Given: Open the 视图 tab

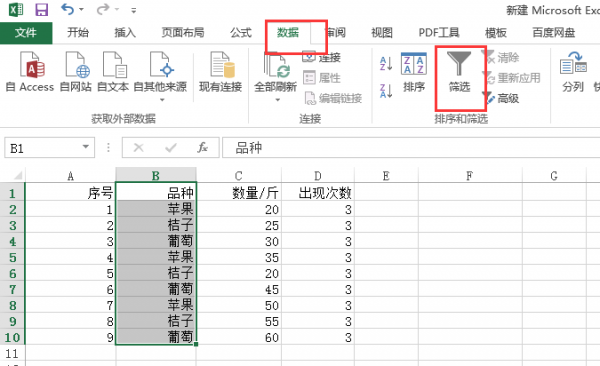Looking at the screenshot, I should (382, 33).
